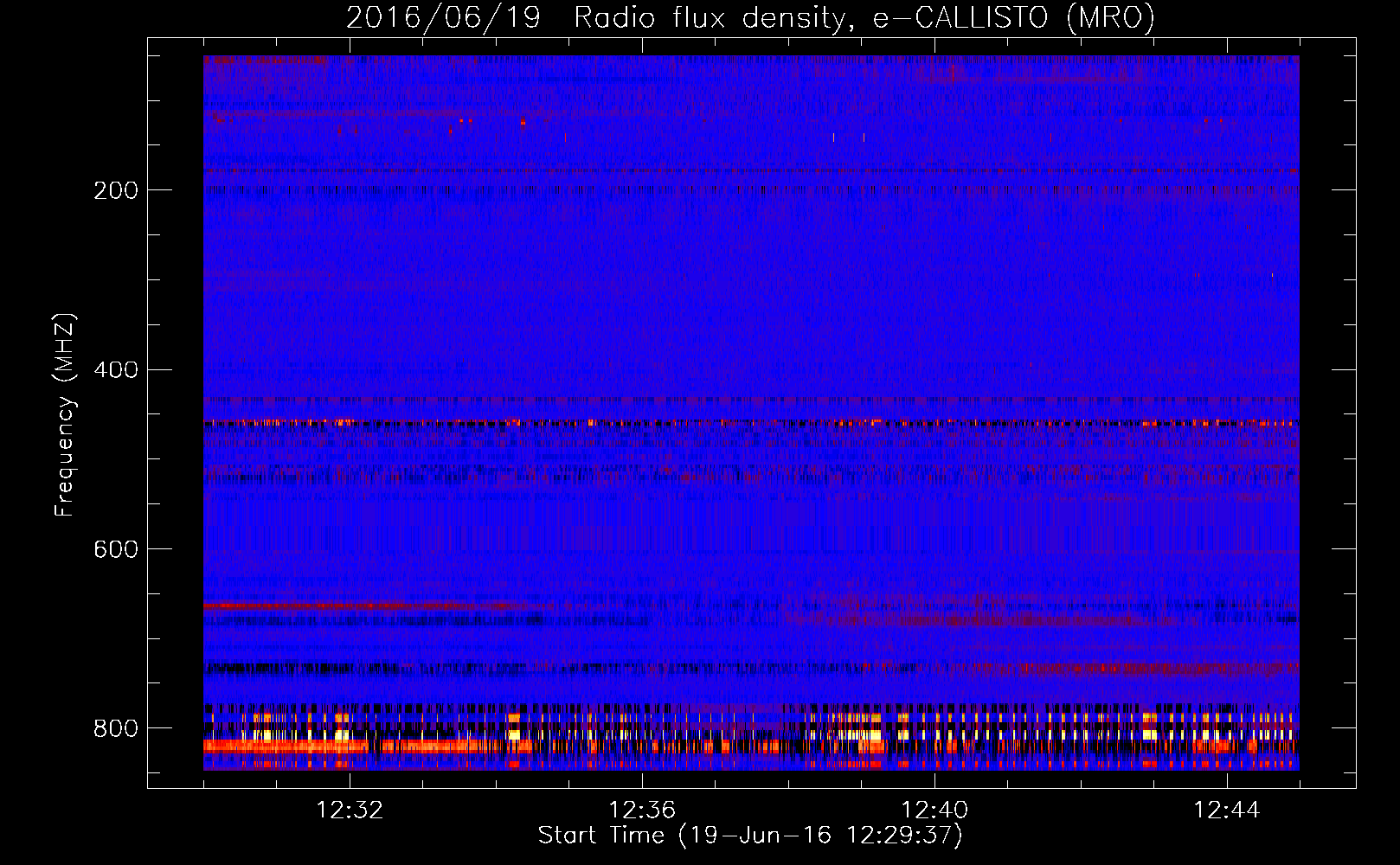Click the 'Frequency (MHZ)' axis label
Image resolution: width=1400 pixels, height=865 pixels.
(x=65, y=414)
